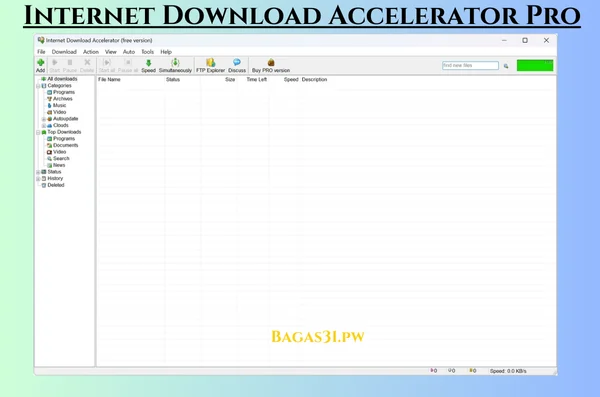This screenshot has height=397, width=600.
Task: Click the application icon in title bar
Action: click(x=41, y=40)
